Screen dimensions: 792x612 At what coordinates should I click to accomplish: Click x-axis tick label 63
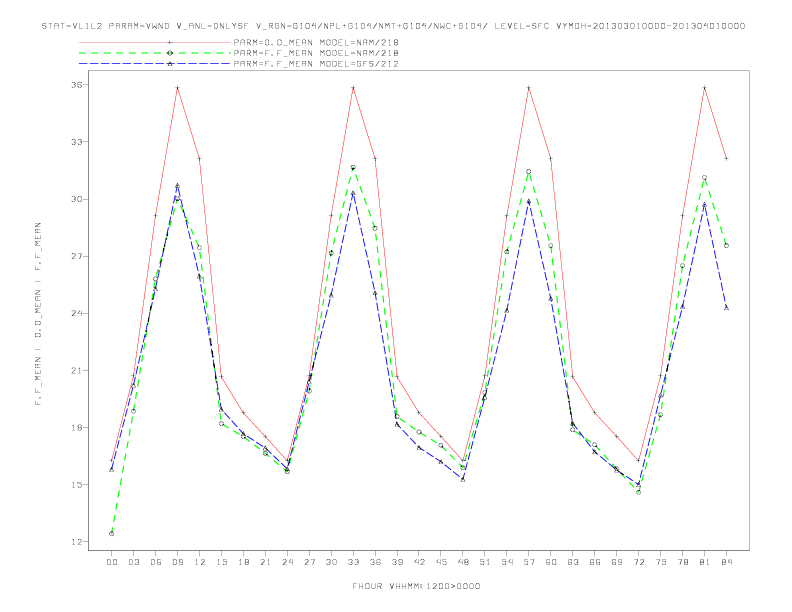pos(573,562)
